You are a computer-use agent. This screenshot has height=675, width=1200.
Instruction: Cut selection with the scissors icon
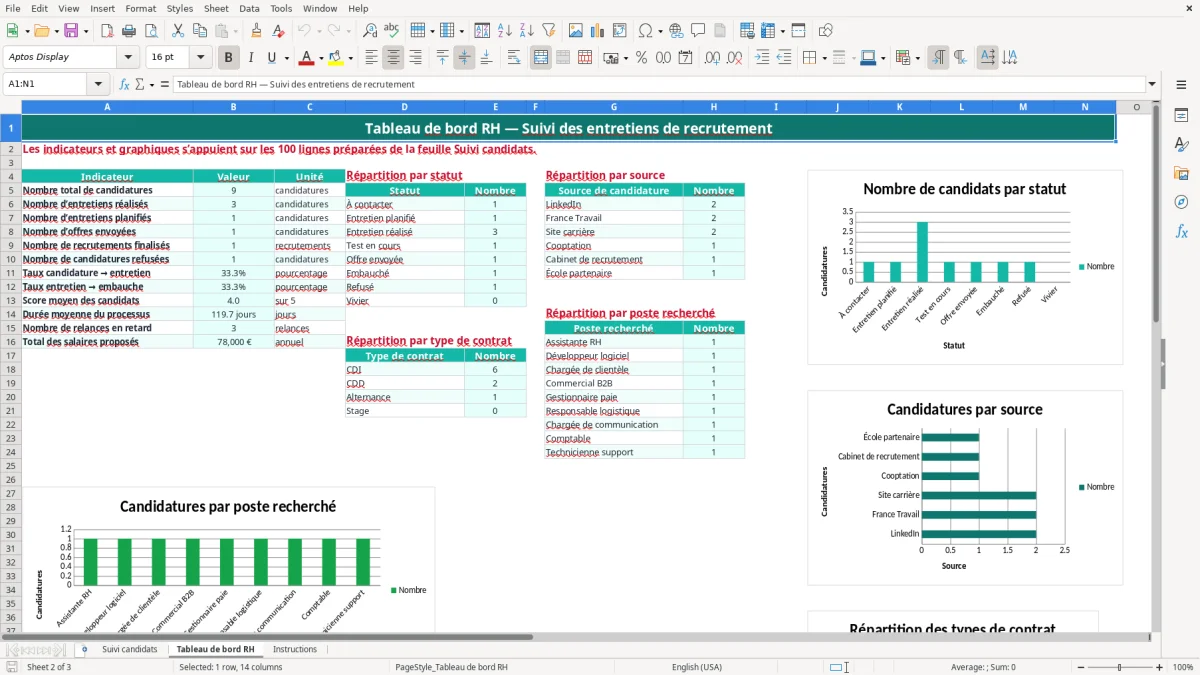point(177,31)
